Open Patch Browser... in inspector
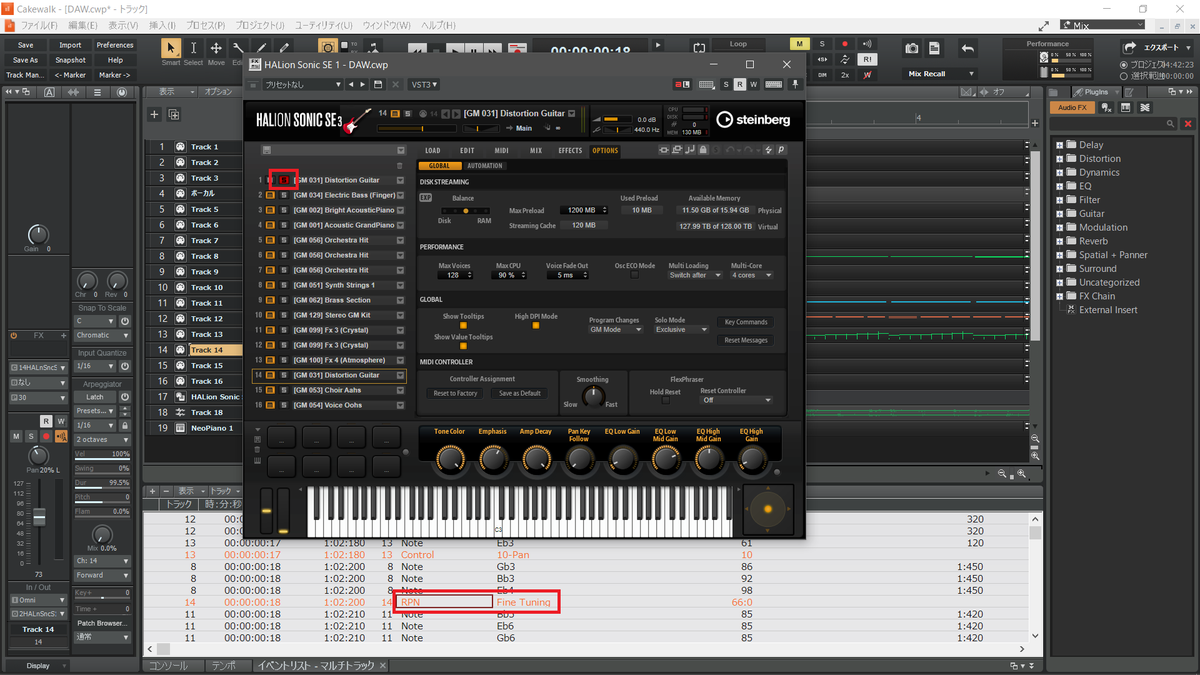 coord(102,623)
